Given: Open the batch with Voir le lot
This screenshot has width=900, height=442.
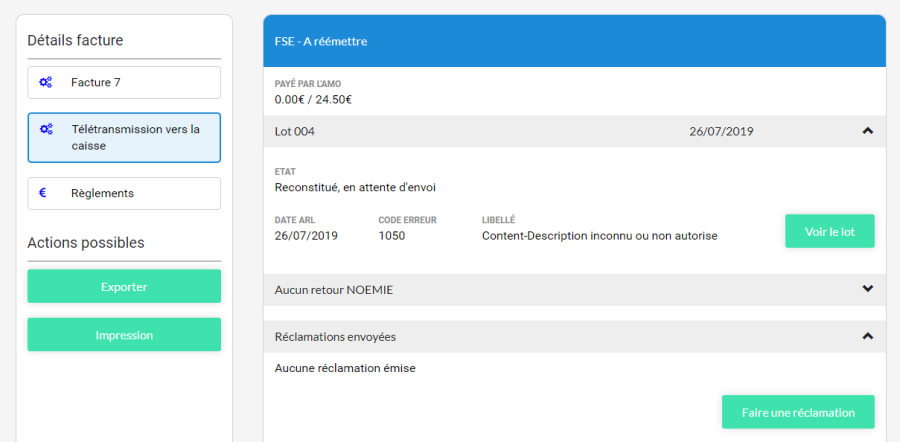Looking at the screenshot, I should 829,231.
